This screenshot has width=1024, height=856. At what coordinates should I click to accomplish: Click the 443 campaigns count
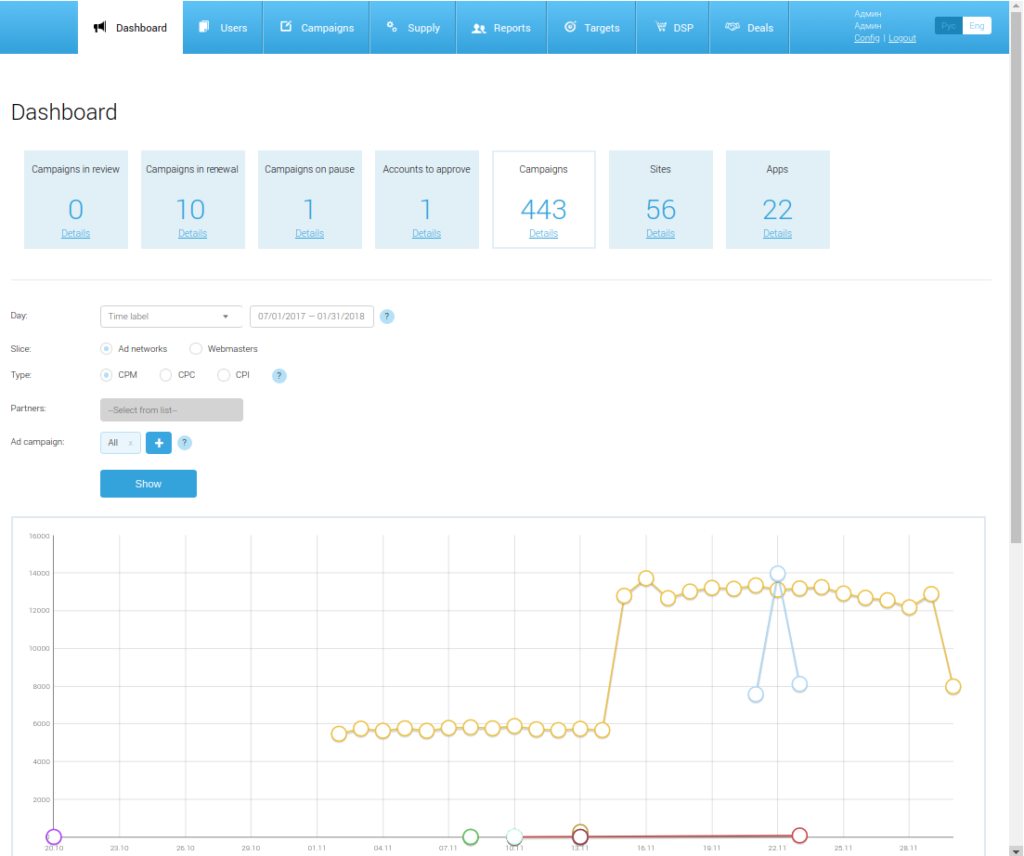point(543,210)
